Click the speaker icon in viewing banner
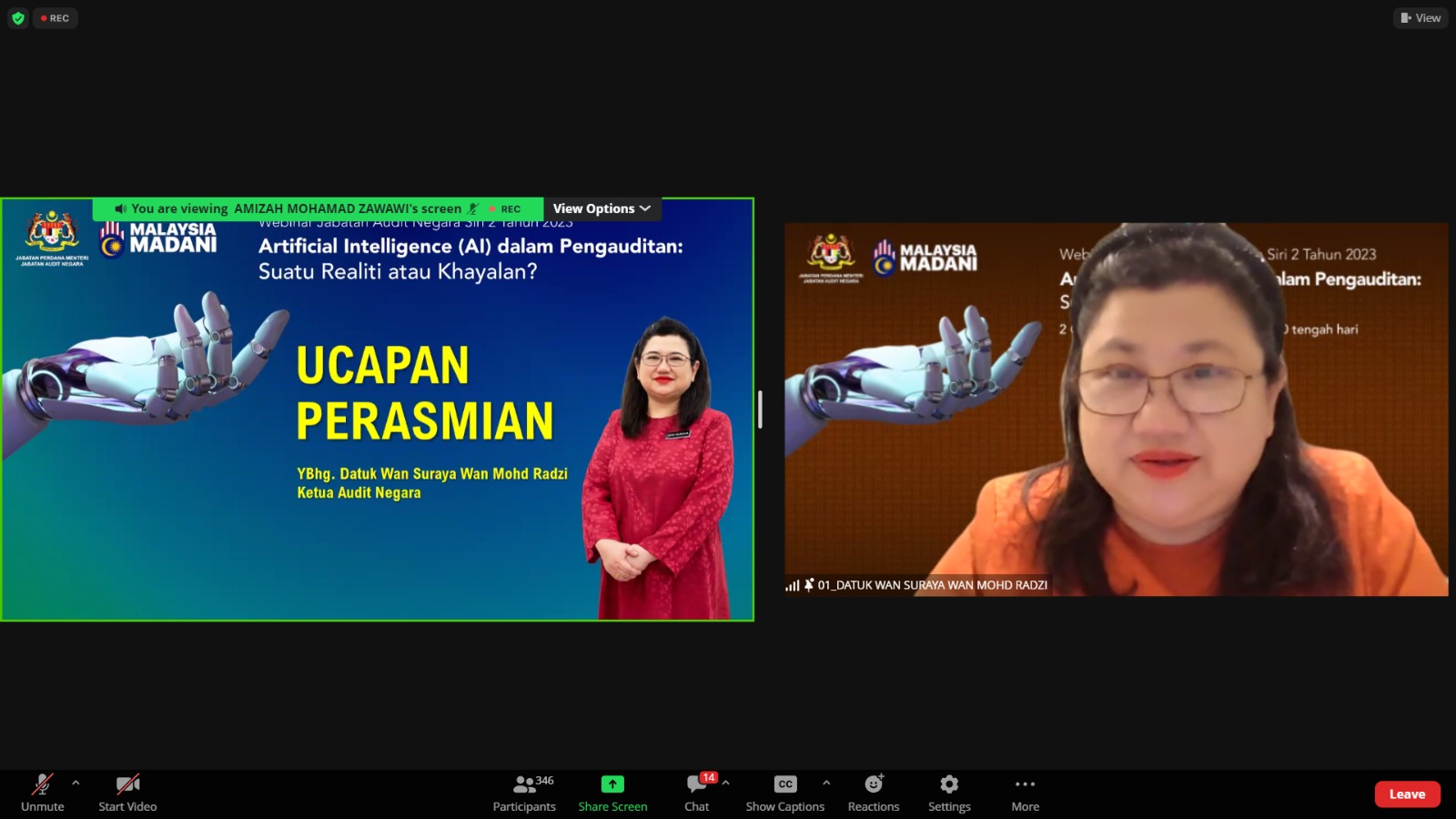The image size is (1456, 819). tap(120, 208)
